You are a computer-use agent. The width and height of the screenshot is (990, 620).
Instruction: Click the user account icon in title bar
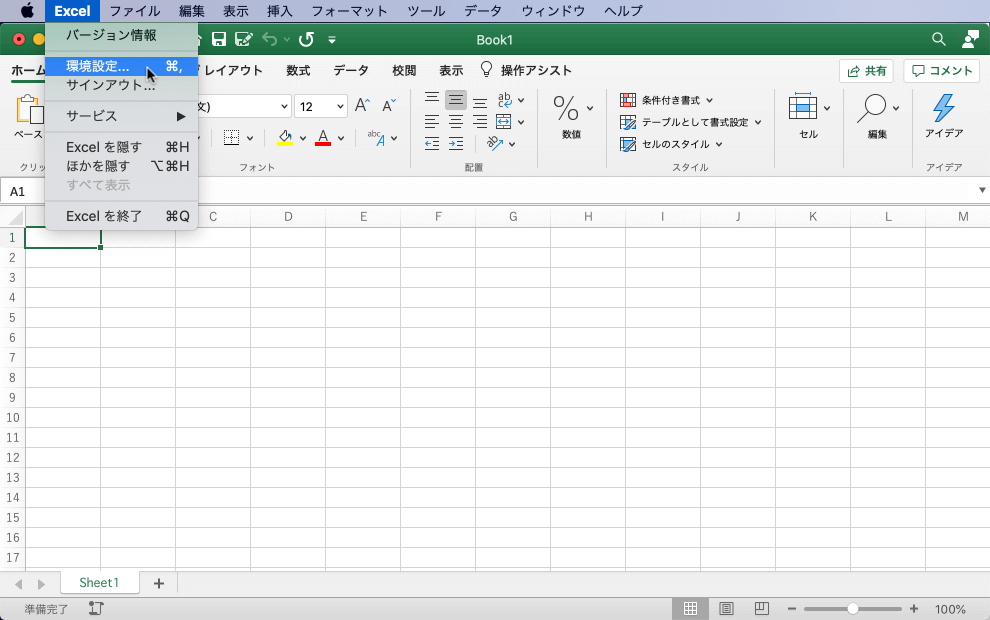pos(970,39)
